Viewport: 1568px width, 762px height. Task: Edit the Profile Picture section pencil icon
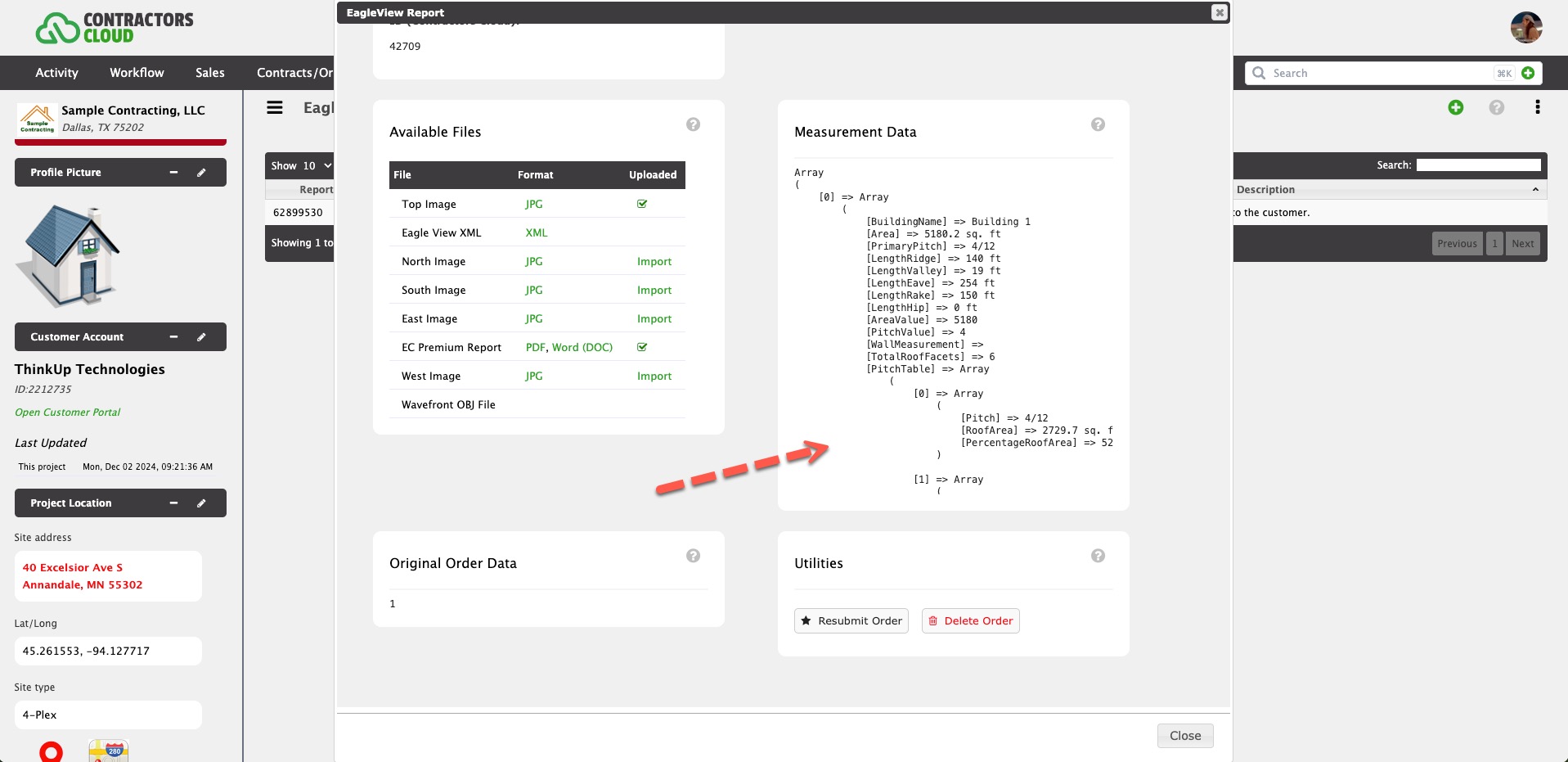click(x=201, y=173)
